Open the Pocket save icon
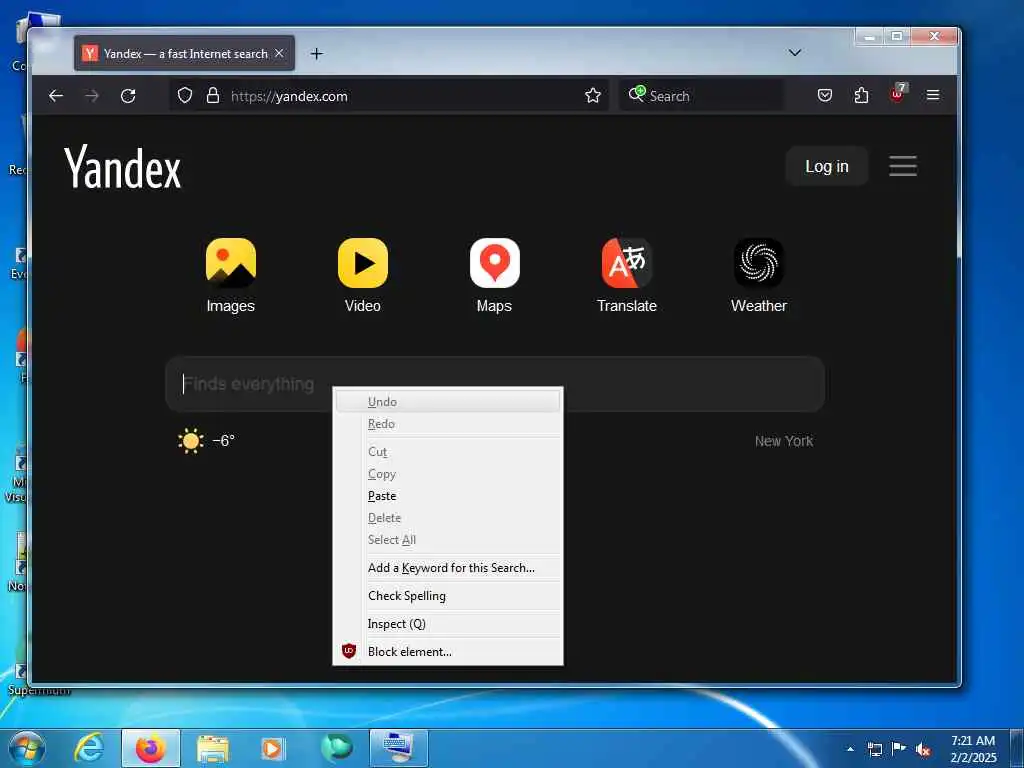The image size is (1024, 768). tap(825, 95)
